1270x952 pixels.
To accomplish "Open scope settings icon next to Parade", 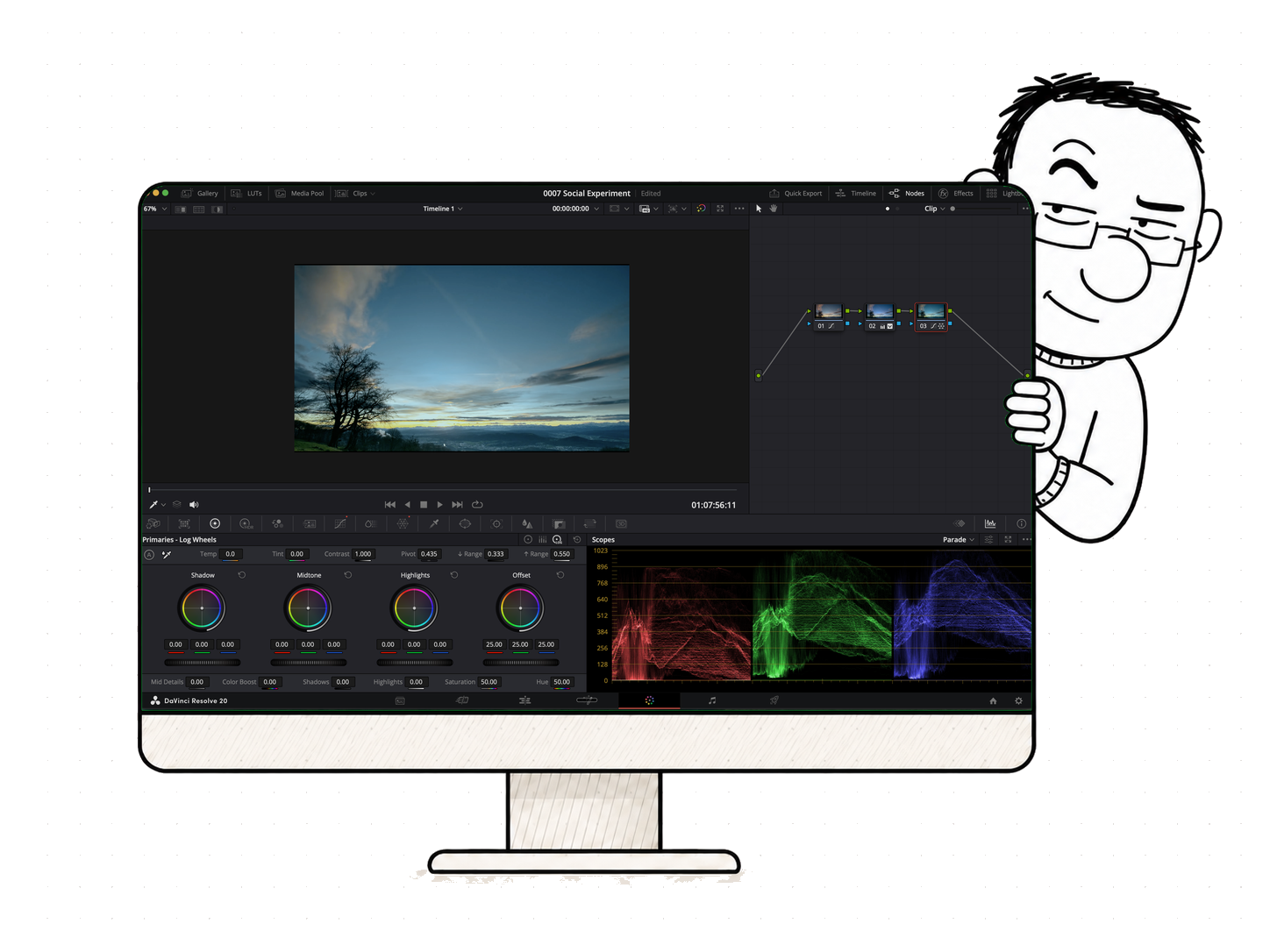I will point(988,539).
